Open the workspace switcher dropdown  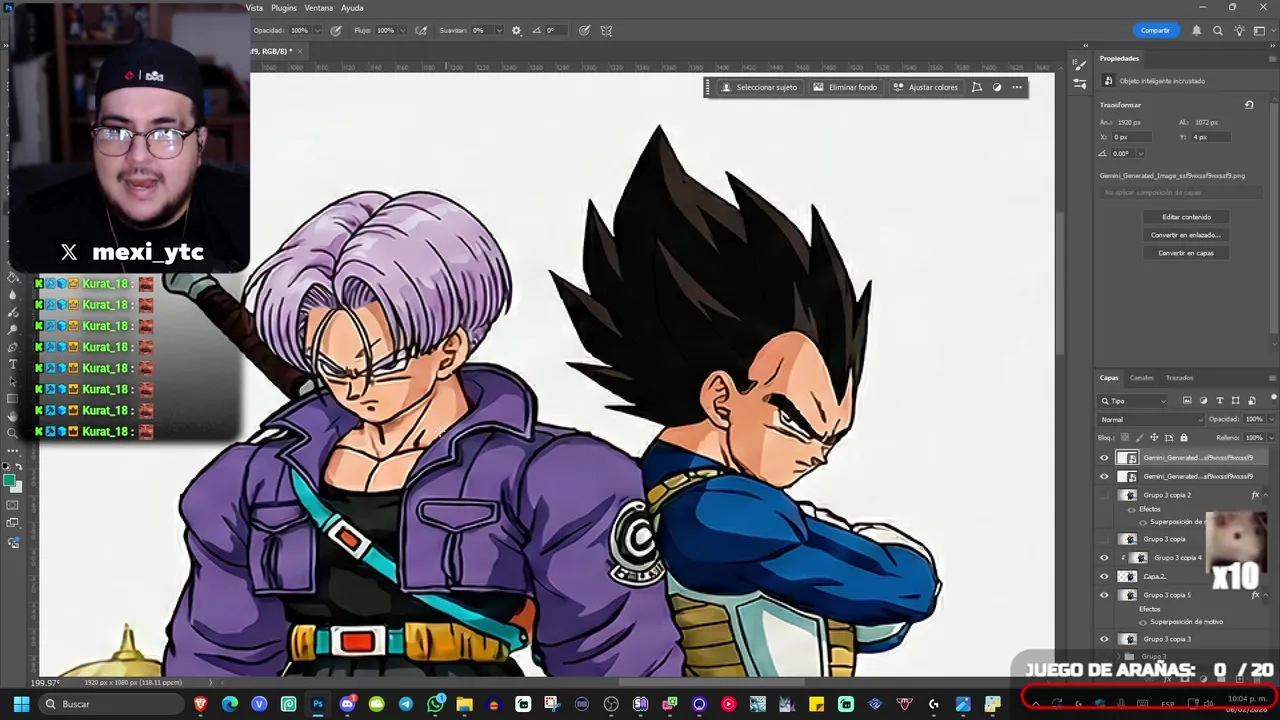(1262, 31)
